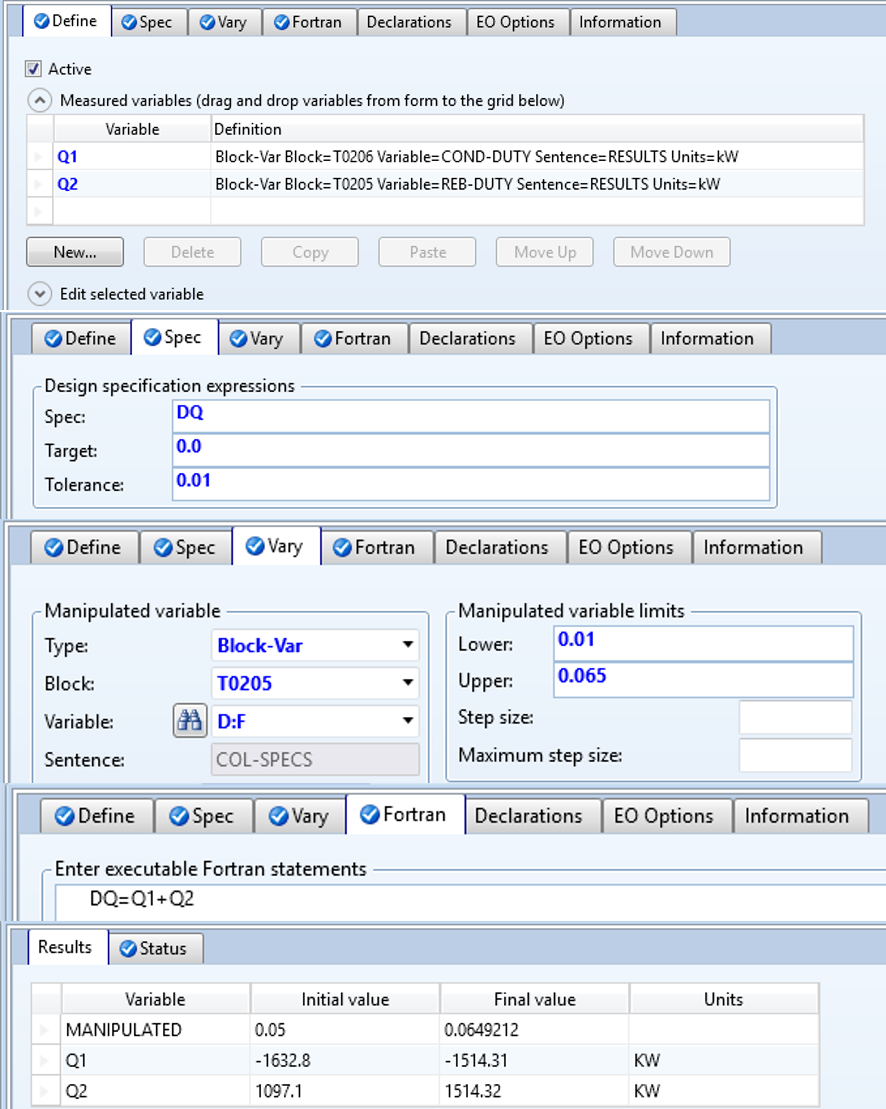Click the Sentence field COL-SPECS

(x=315, y=760)
